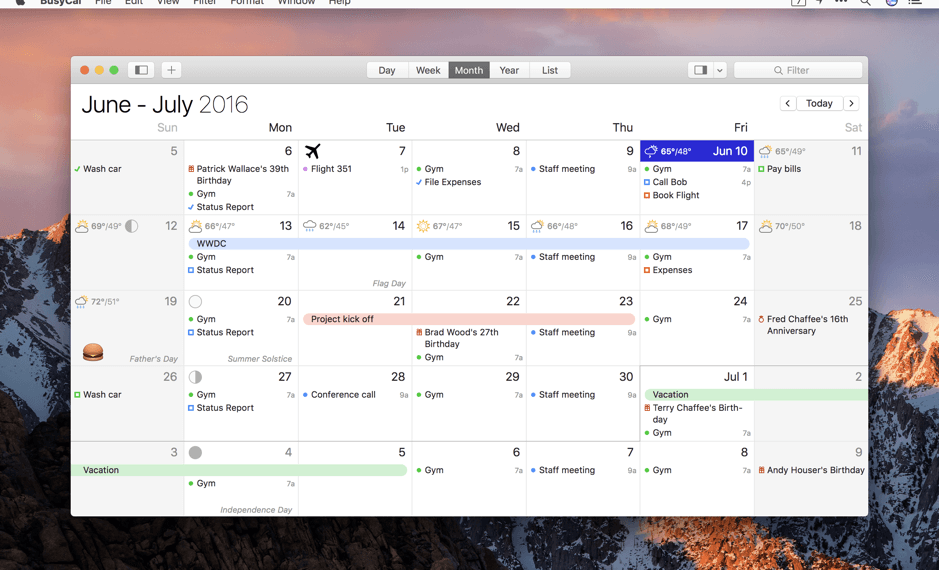Check the Expenses task on June 17
Screen dimensions: 939x570
647,270
